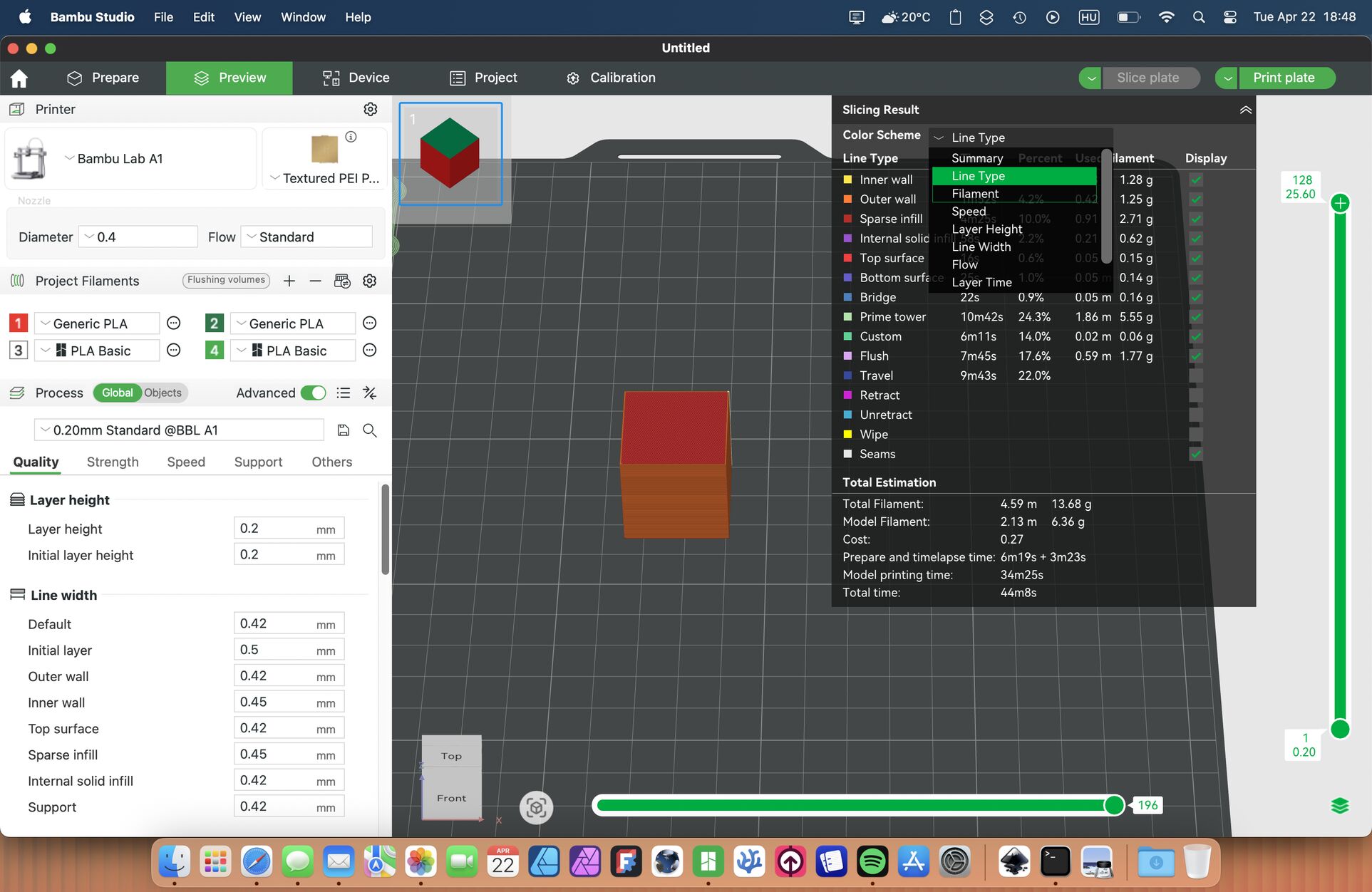Open options for filament 4 PLA Basic
The image size is (1372, 892).
pyautogui.click(x=369, y=351)
